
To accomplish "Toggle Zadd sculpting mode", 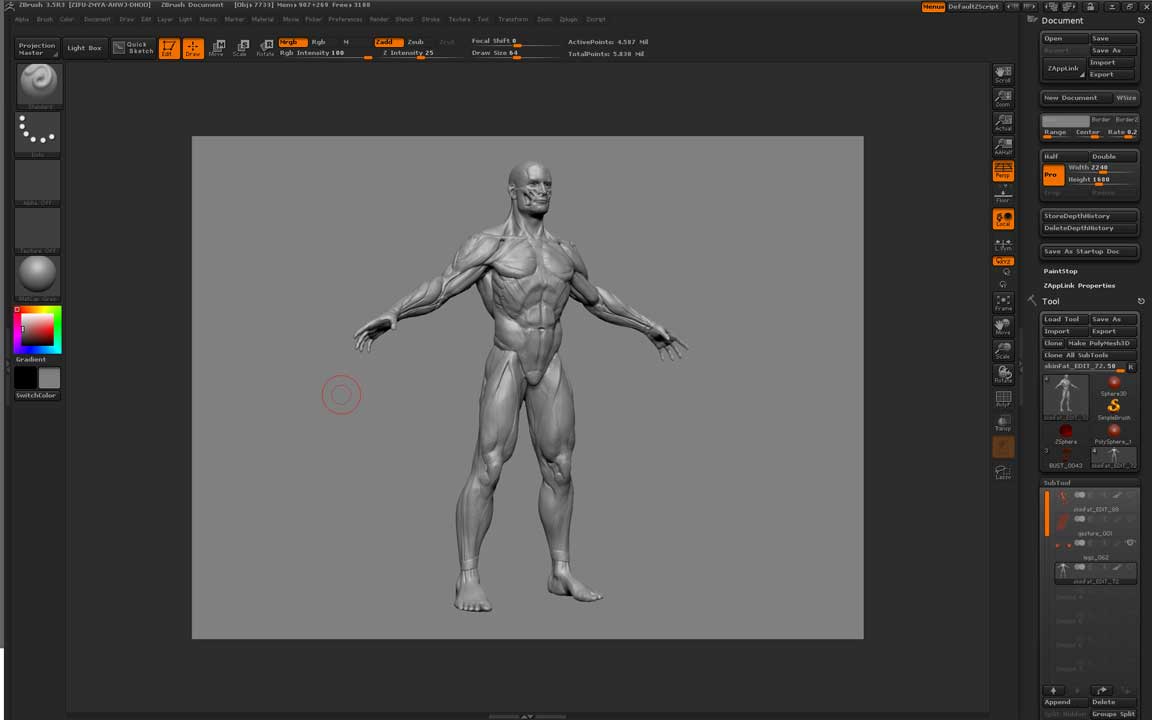I will pyautogui.click(x=388, y=43).
